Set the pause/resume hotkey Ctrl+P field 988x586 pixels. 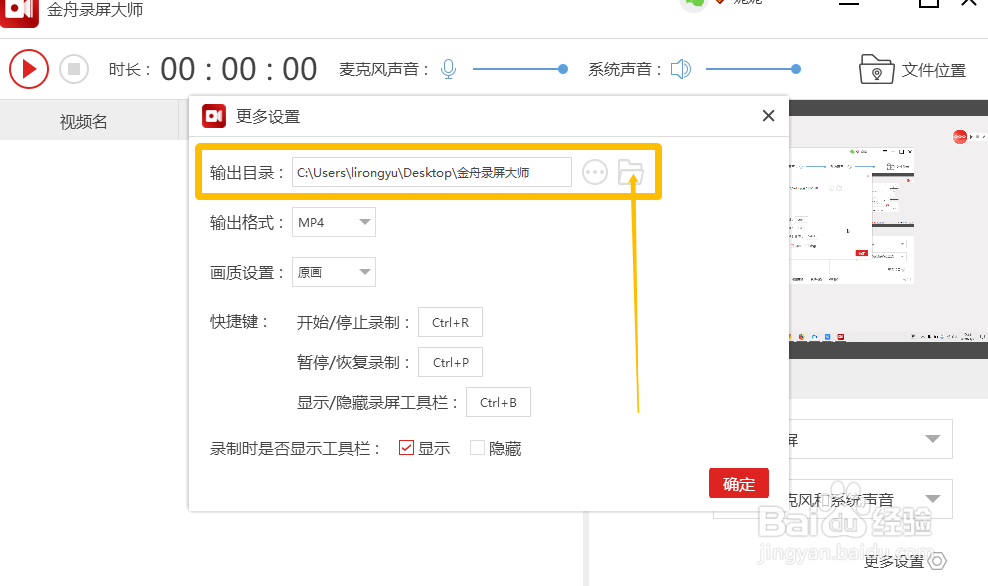click(x=451, y=362)
